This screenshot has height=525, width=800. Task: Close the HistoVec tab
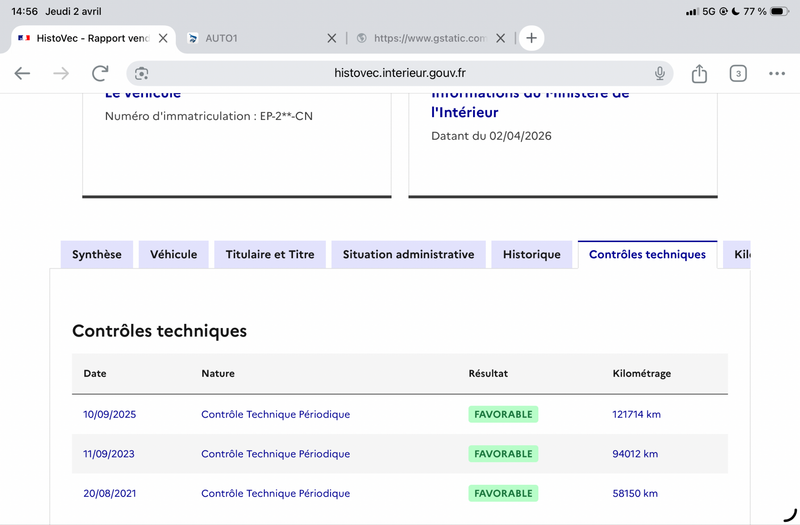point(163,38)
